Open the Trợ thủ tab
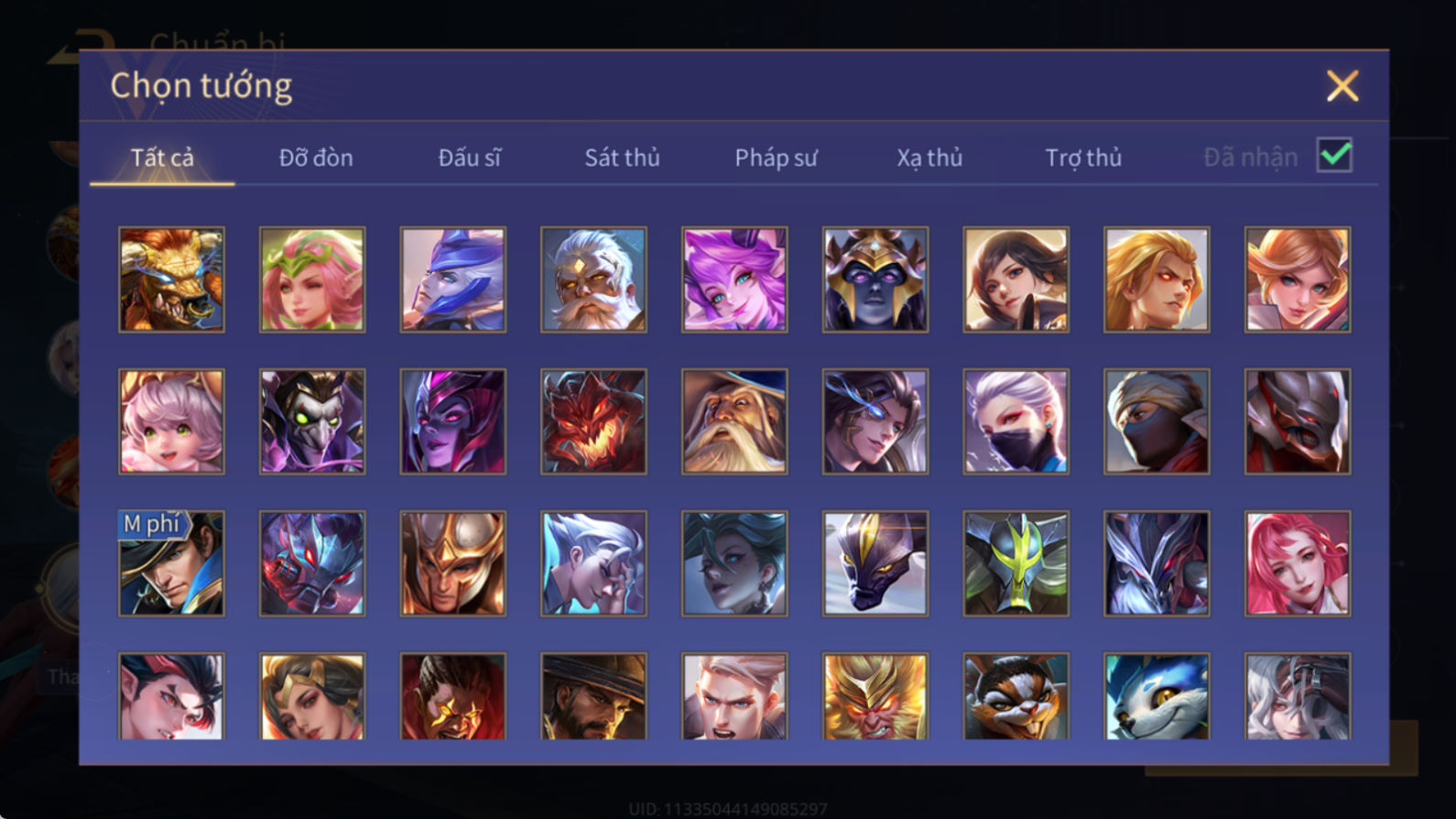 (x=1083, y=158)
